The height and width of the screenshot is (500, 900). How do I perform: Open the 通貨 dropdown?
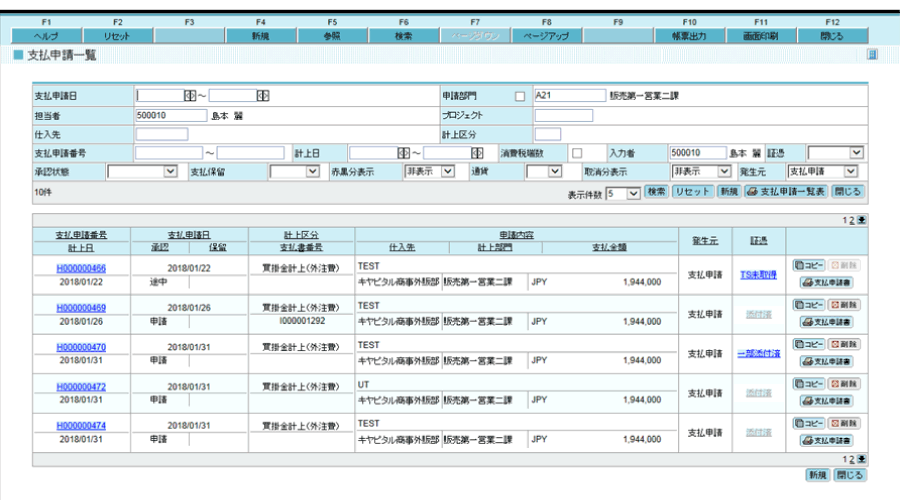coord(544,172)
